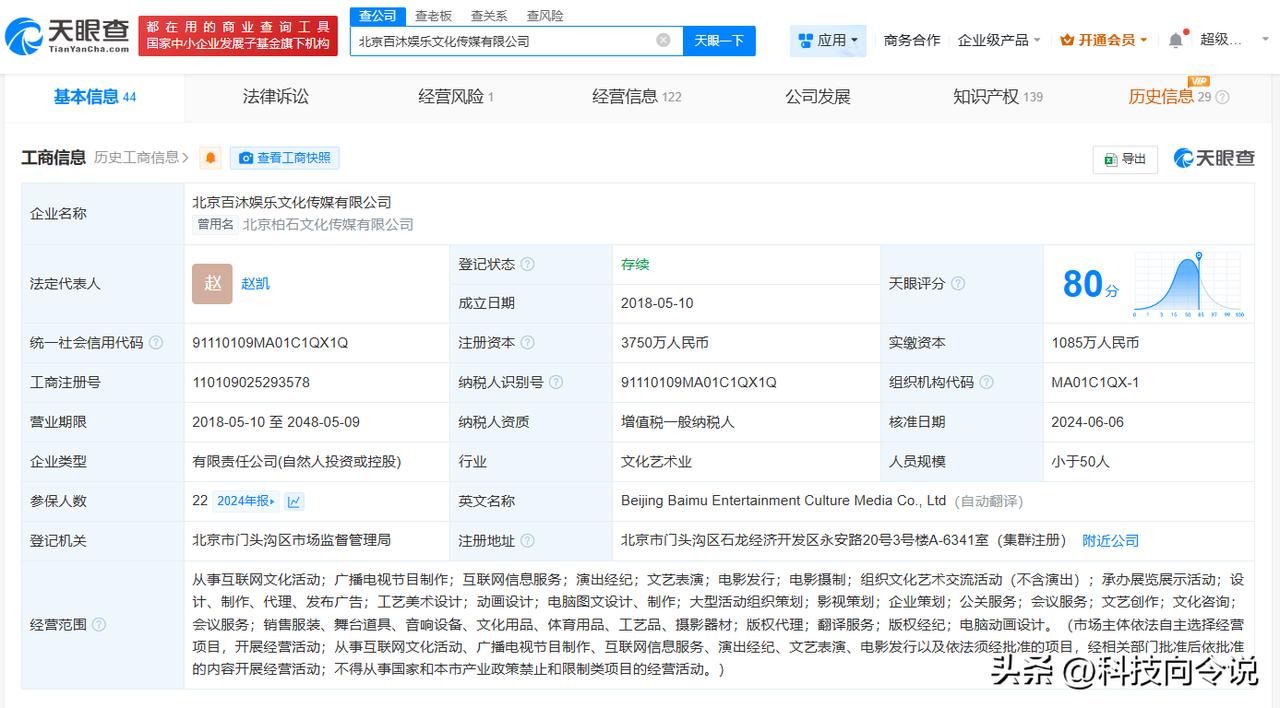Click the 登记状态 help icon

click(x=527, y=264)
